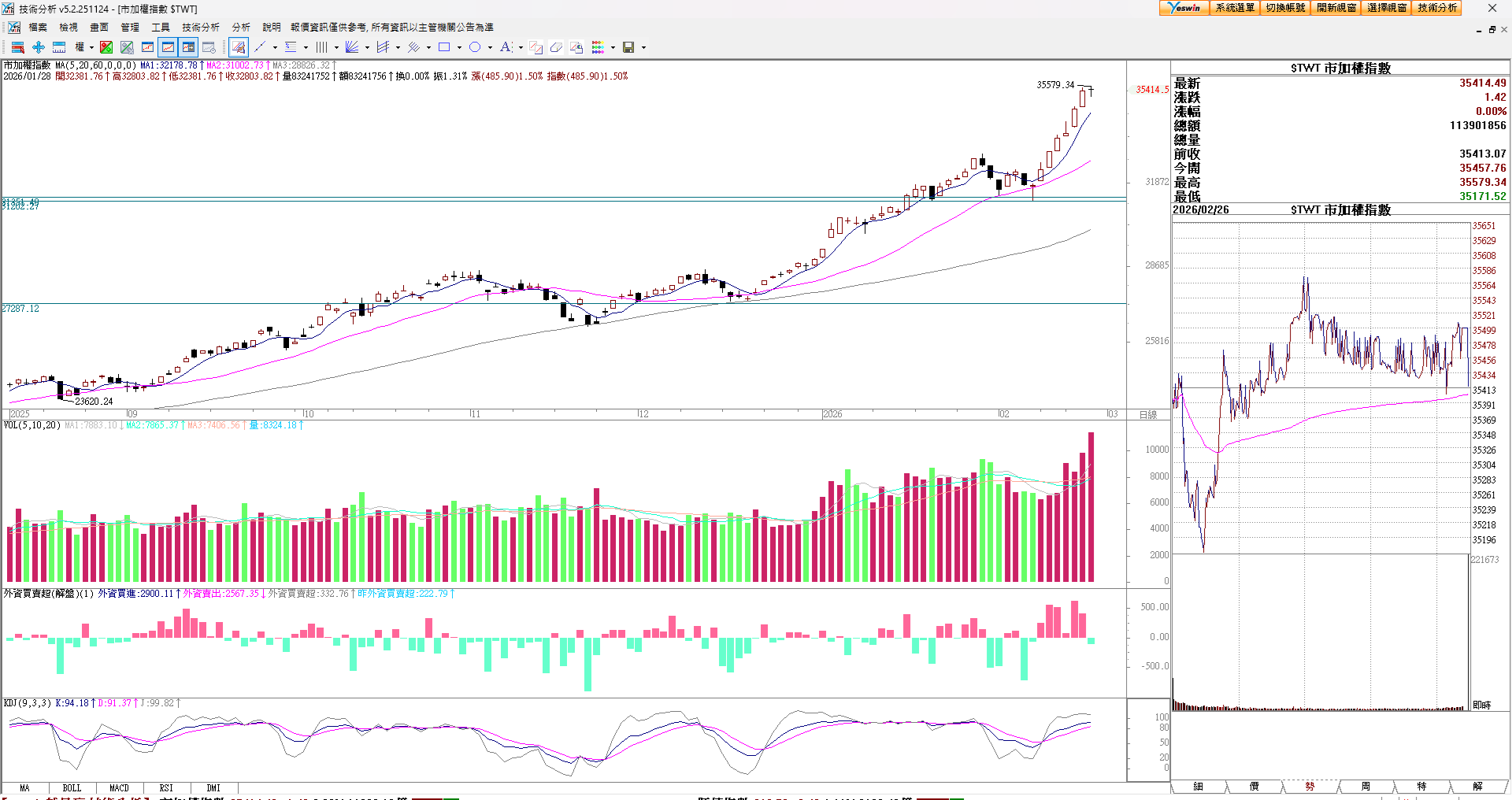
Task: Click the trend line drawing tool
Action: 260,47
